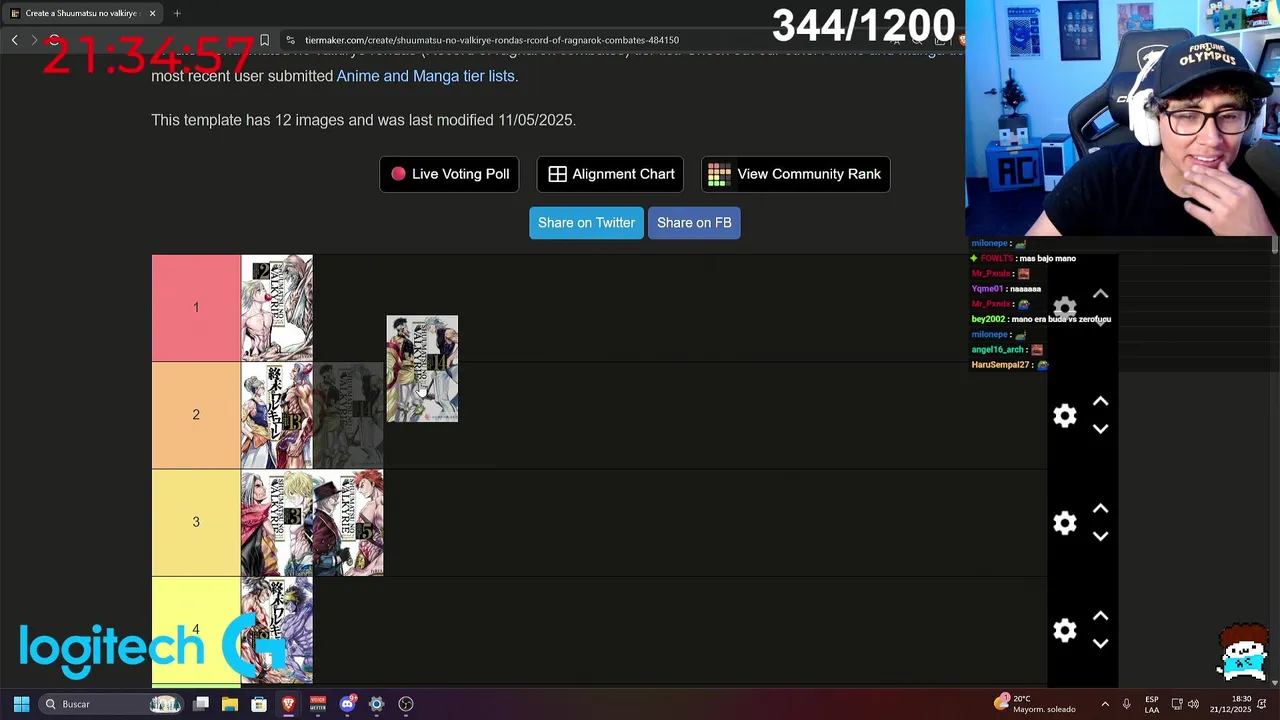The width and height of the screenshot is (1280, 720).
Task: Open the volume control in tray
Action: [x=1193, y=704]
